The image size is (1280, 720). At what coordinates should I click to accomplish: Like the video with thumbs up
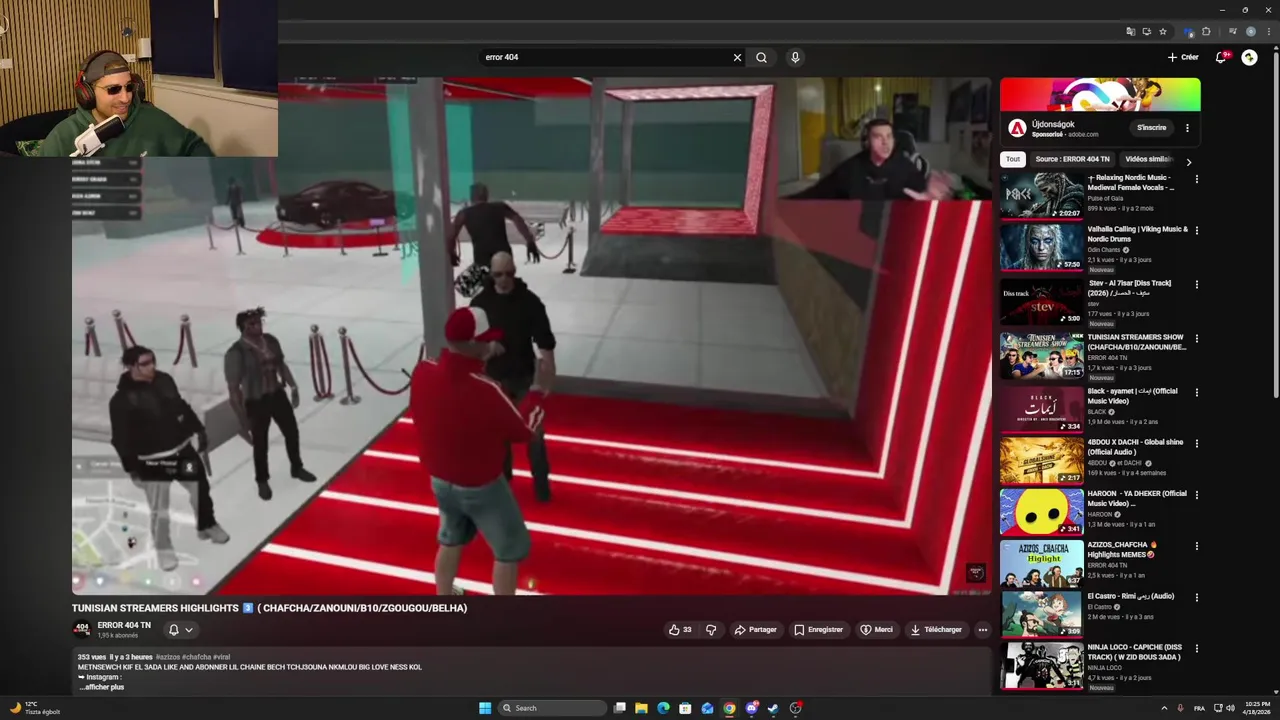point(681,630)
